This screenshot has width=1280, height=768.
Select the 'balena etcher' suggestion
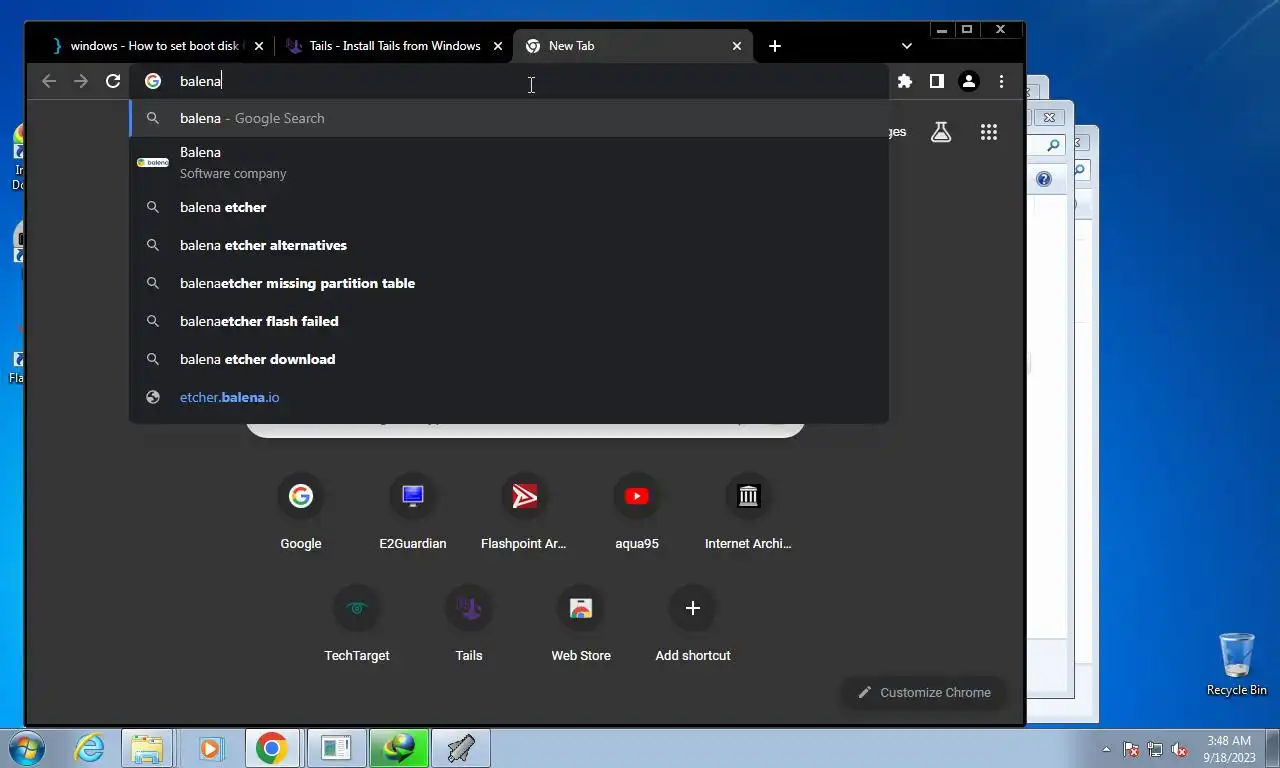tap(508, 207)
